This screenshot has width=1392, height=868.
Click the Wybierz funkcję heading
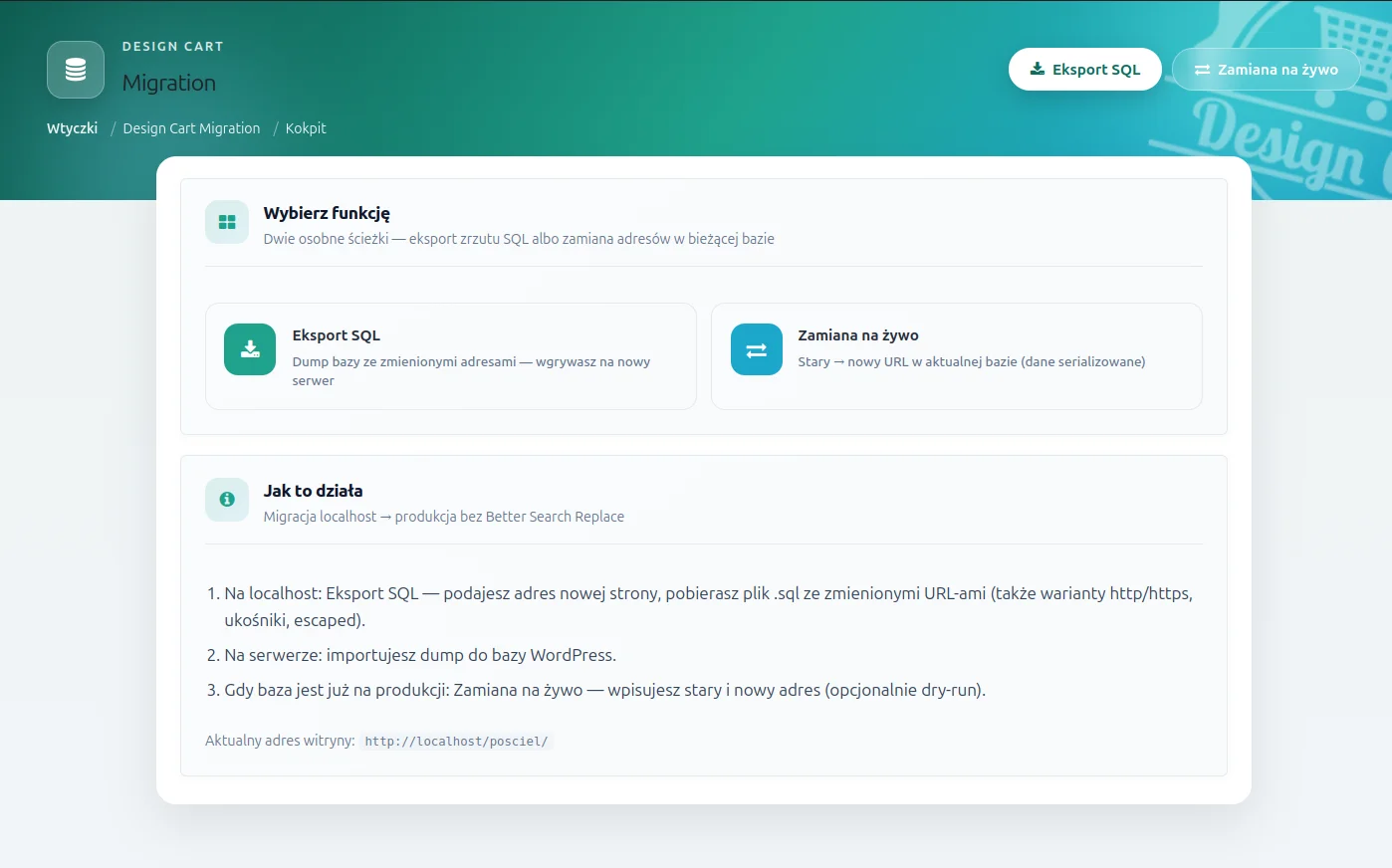coord(327,213)
